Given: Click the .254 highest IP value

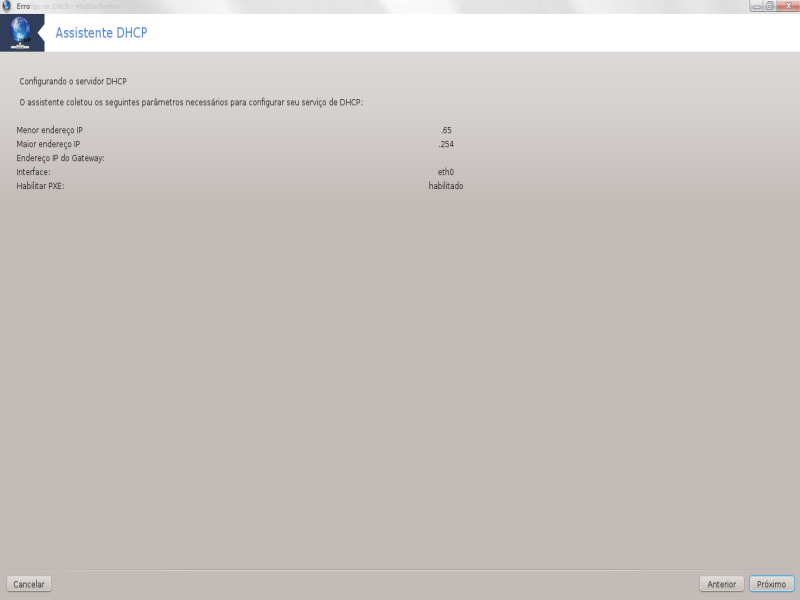Looking at the screenshot, I should pyautogui.click(x=446, y=144).
